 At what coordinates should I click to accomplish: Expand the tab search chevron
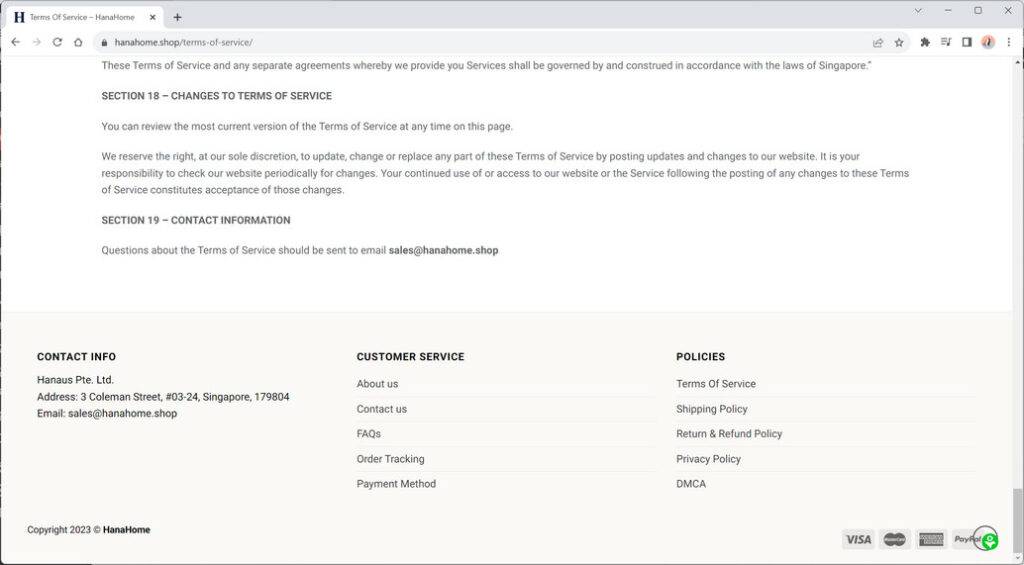[919, 10]
